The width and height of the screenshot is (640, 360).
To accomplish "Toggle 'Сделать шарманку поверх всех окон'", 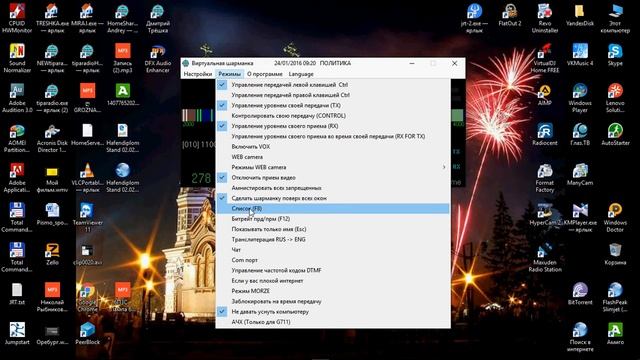I will (x=333, y=198).
